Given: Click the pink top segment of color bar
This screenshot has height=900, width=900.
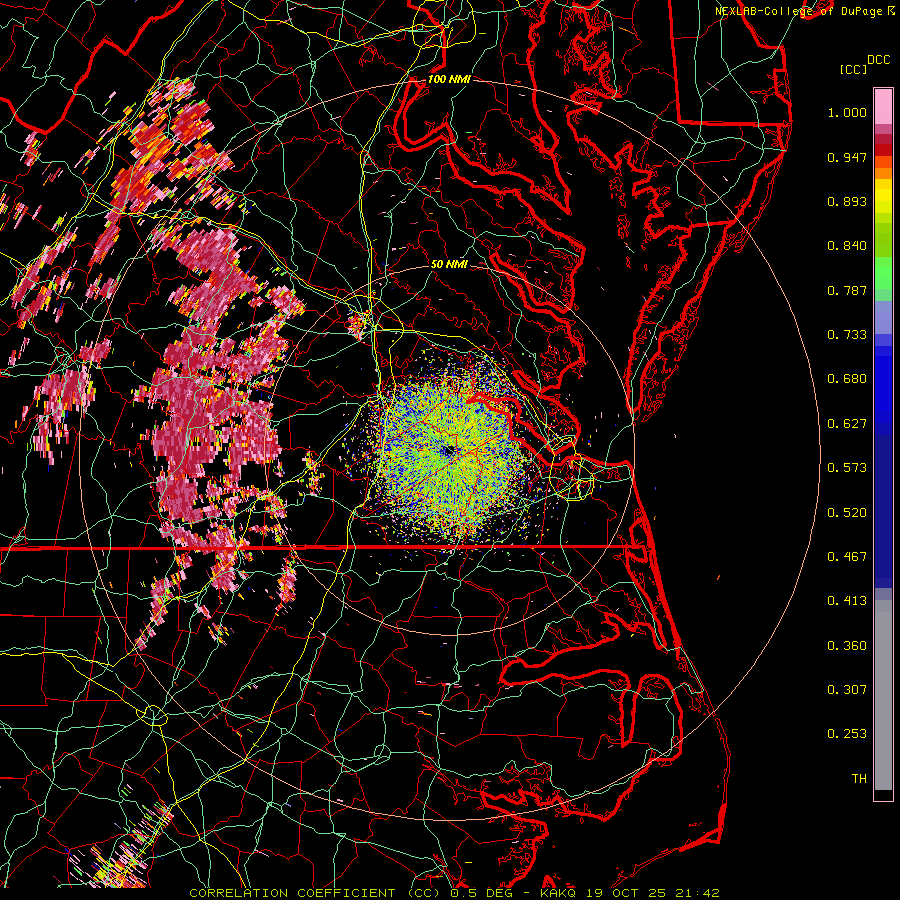Looking at the screenshot, I should (883, 107).
